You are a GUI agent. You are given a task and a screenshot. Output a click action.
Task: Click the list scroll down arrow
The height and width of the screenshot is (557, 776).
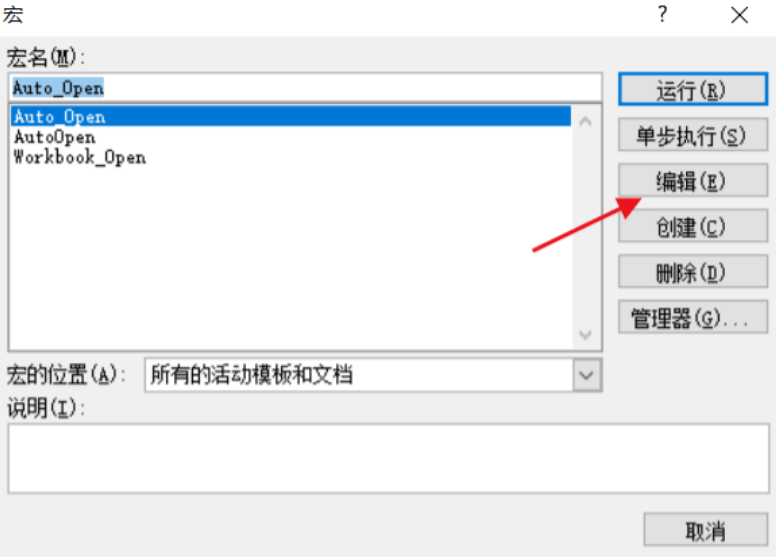click(585, 335)
